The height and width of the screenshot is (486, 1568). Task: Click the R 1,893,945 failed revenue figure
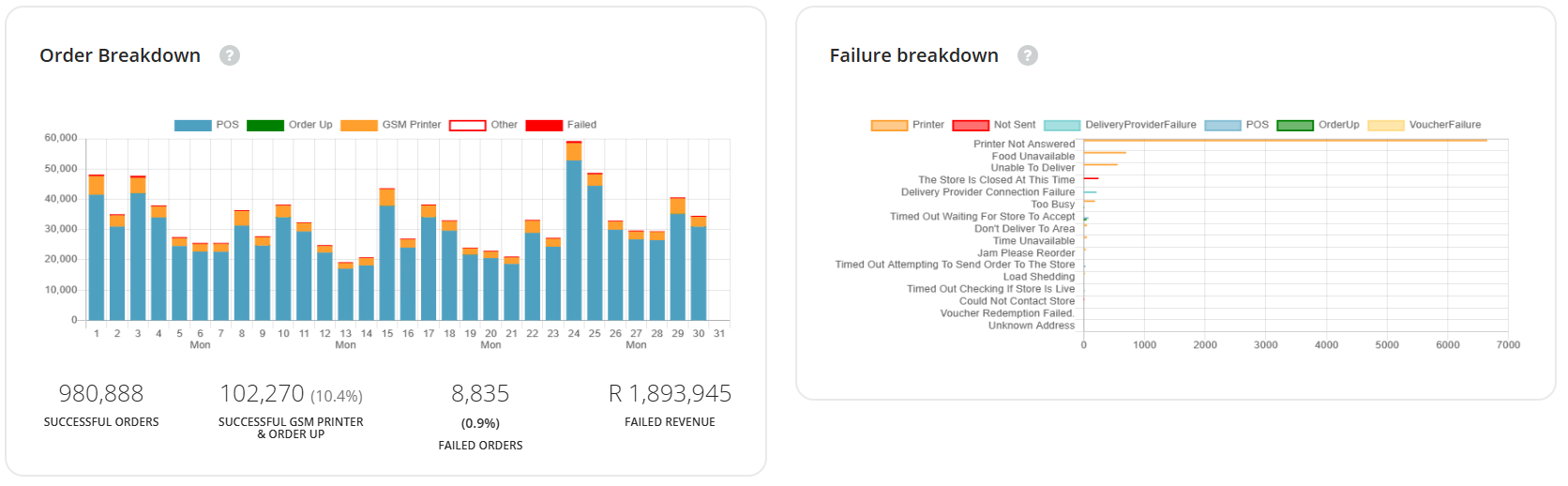click(x=670, y=394)
